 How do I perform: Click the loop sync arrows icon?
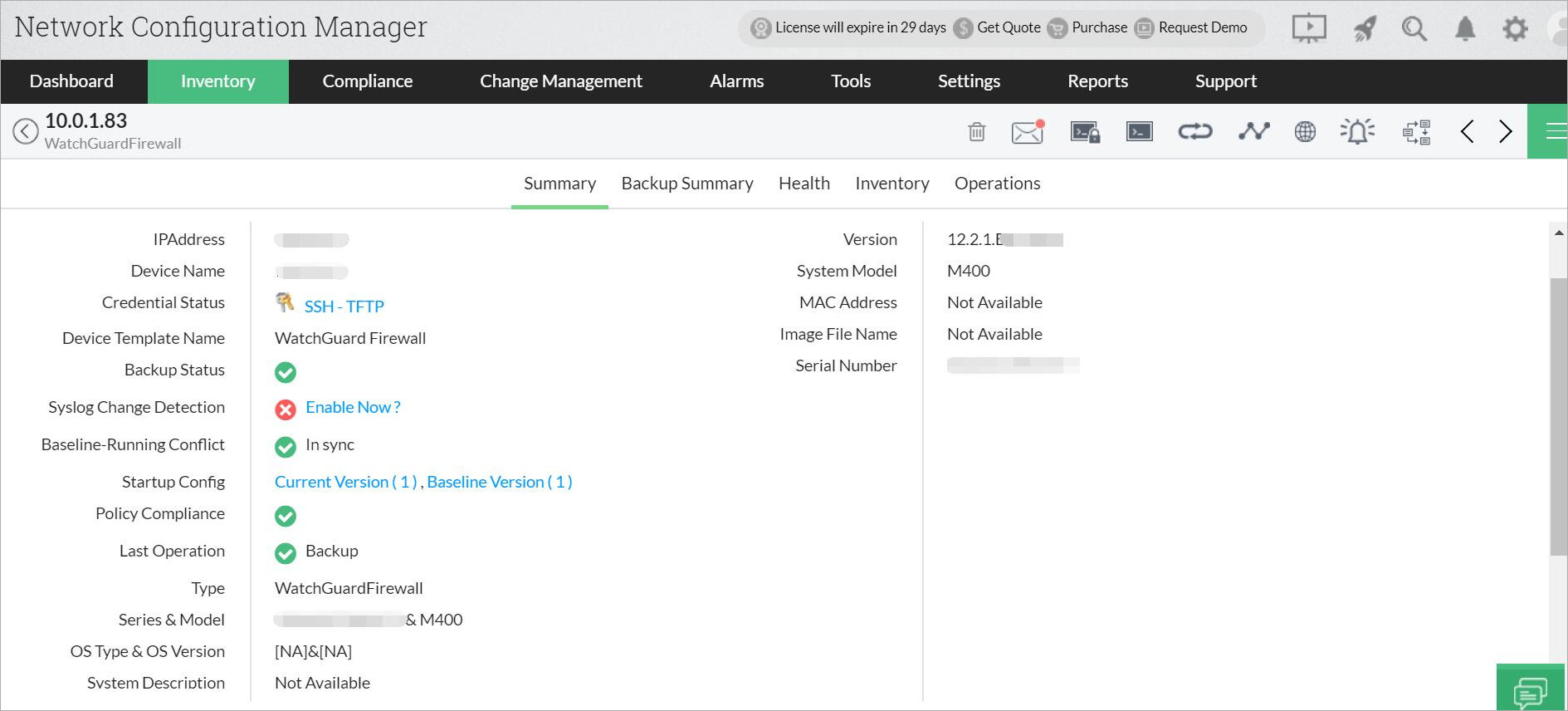pyautogui.click(x=1194, y=131)
